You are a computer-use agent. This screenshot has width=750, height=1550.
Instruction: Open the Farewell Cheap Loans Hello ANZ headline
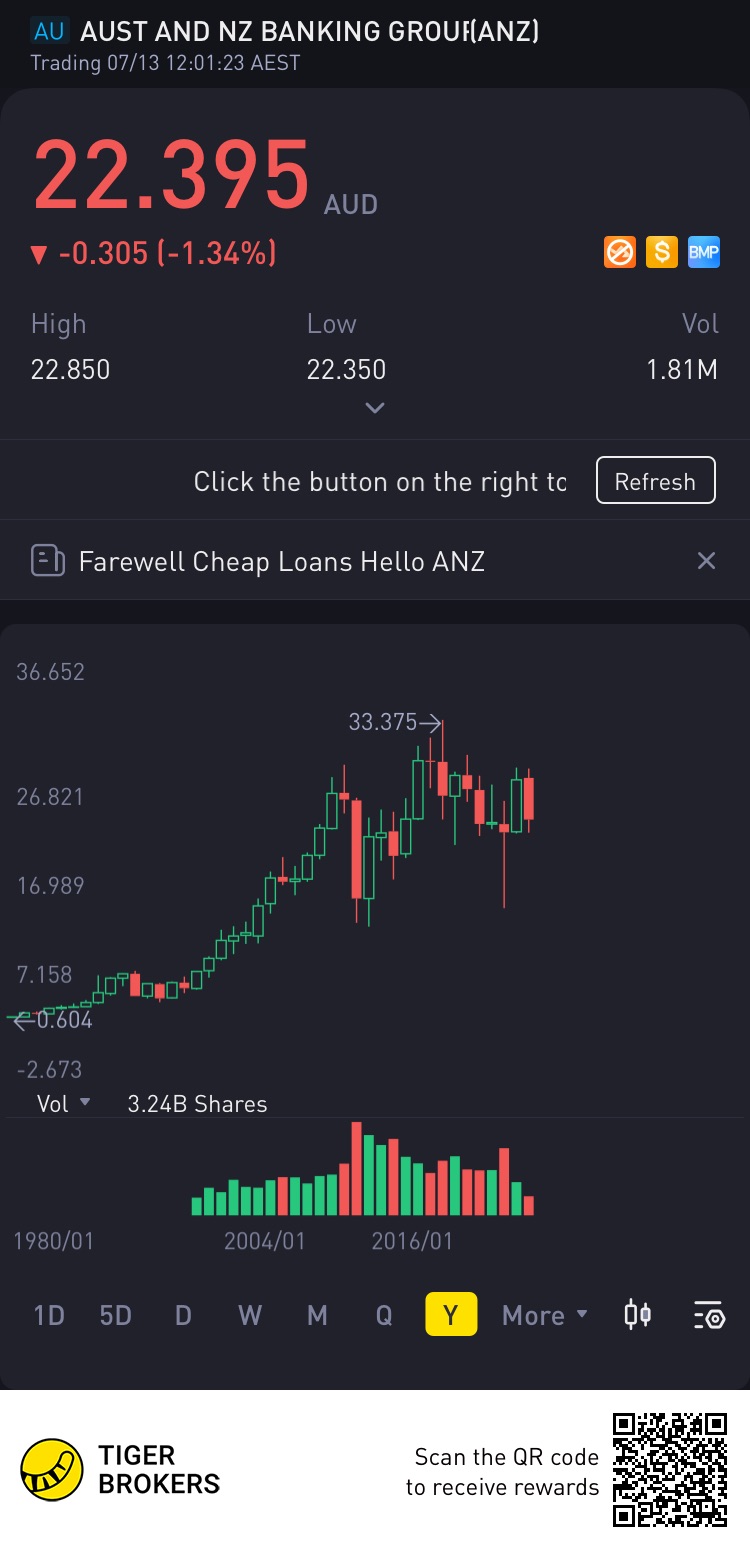pyautogui.click(x=282, y=561)
